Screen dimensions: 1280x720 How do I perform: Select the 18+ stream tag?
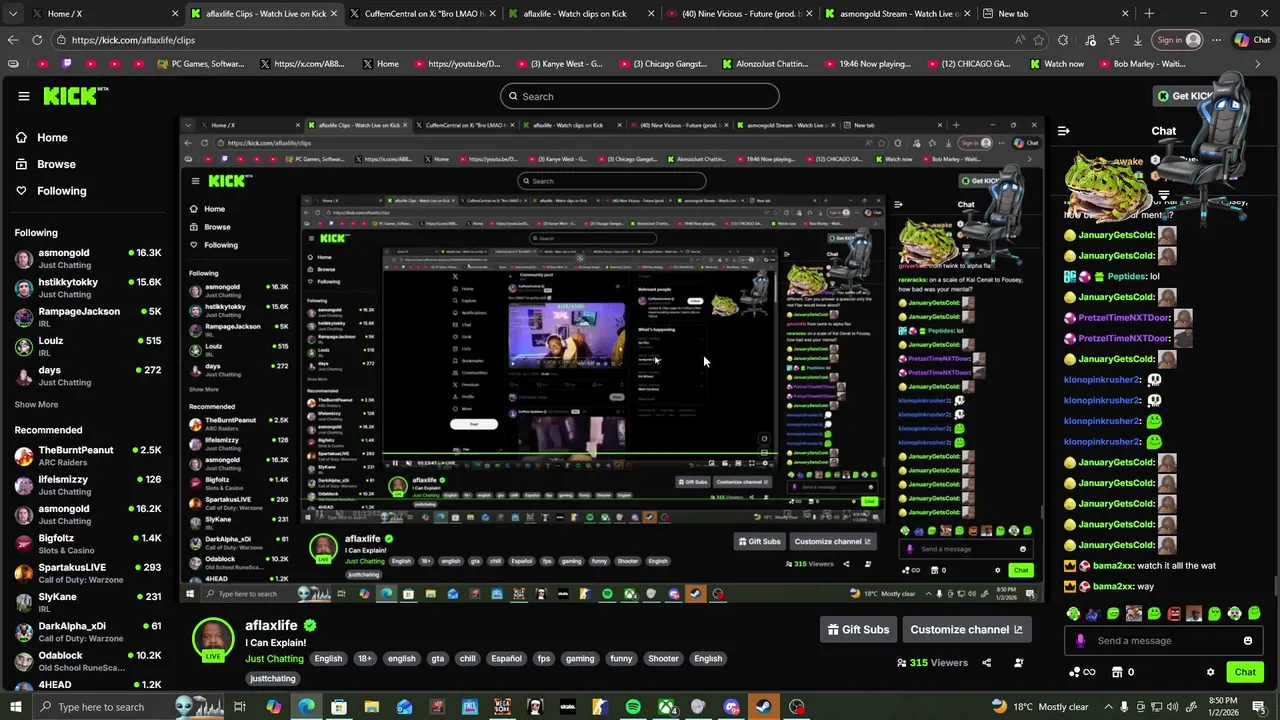click(x=365, y=659)
